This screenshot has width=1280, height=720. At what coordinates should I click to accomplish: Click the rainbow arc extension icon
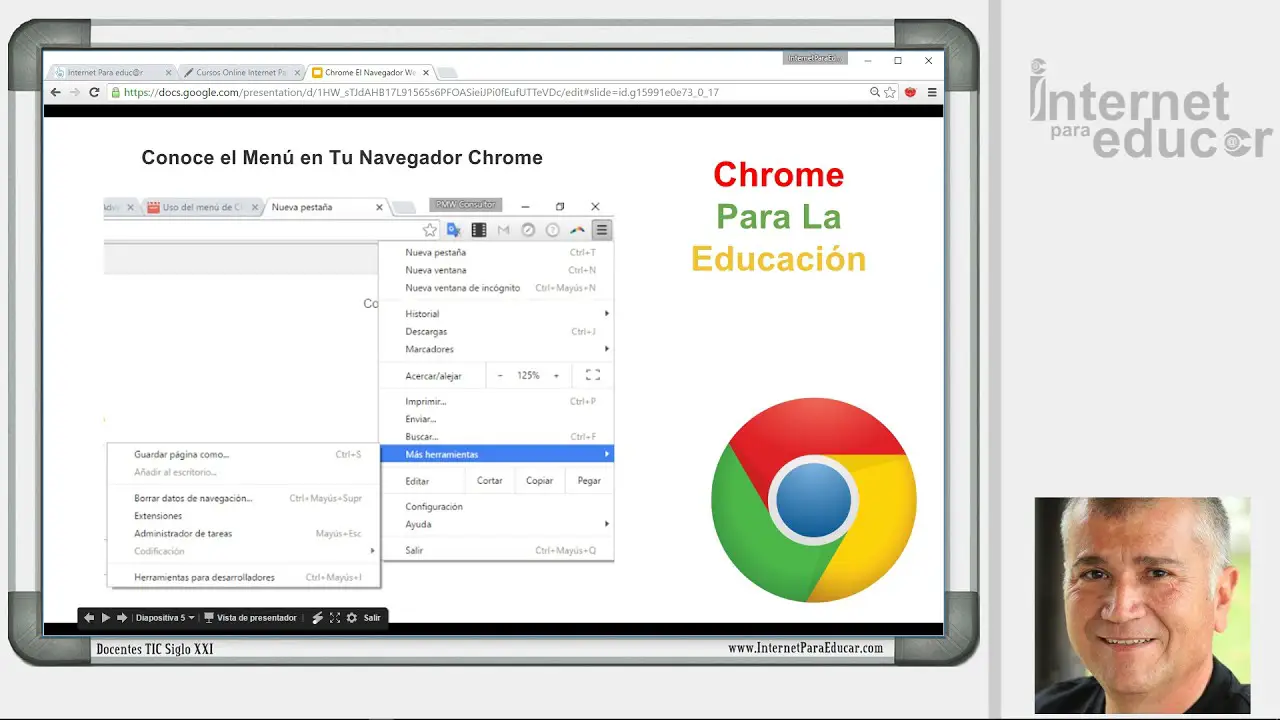[x=577, y=230]
